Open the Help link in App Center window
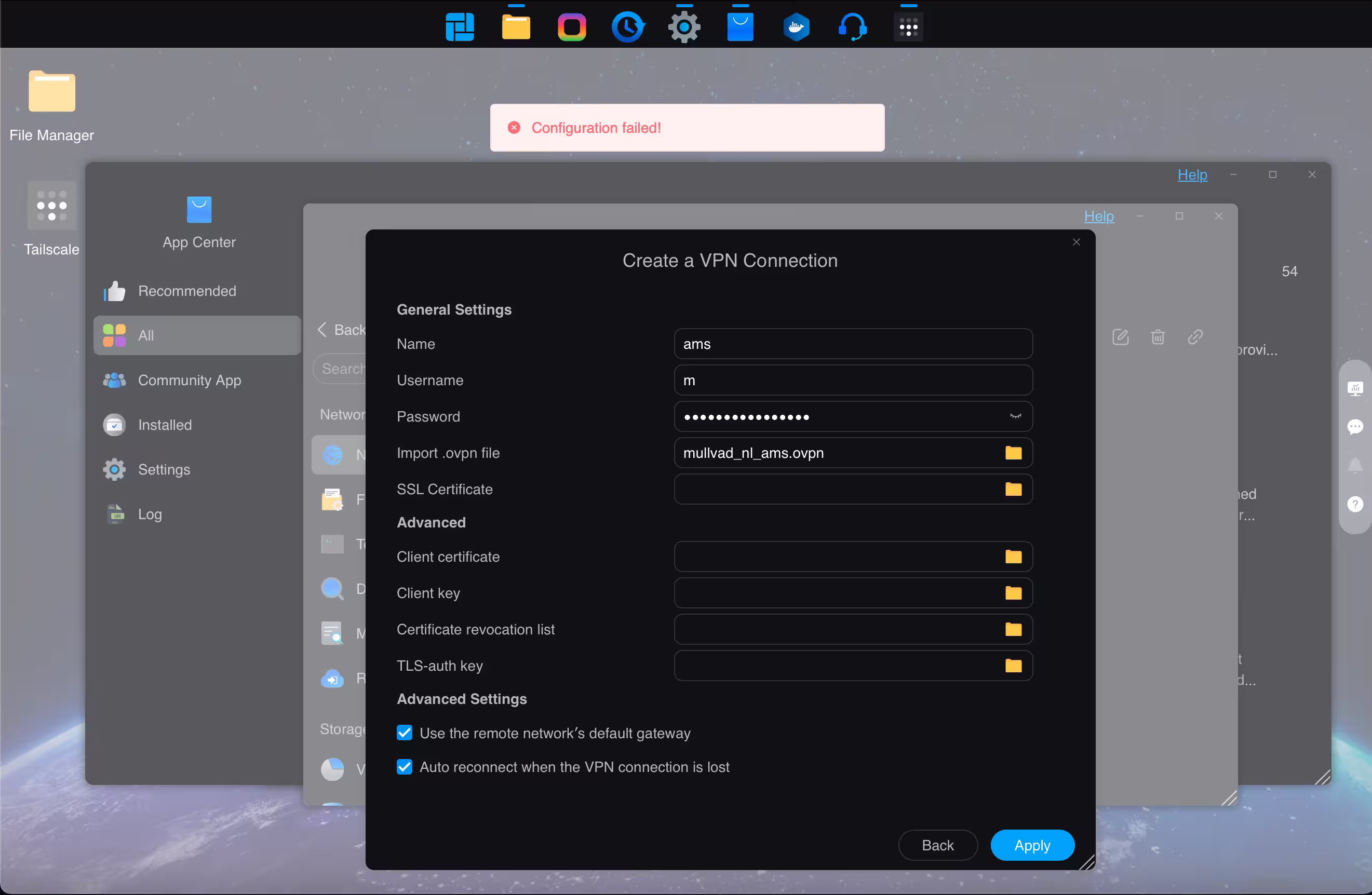The height and width of the screenshot is (895, 1372). pyautogui.click(x=1192, y=174)
